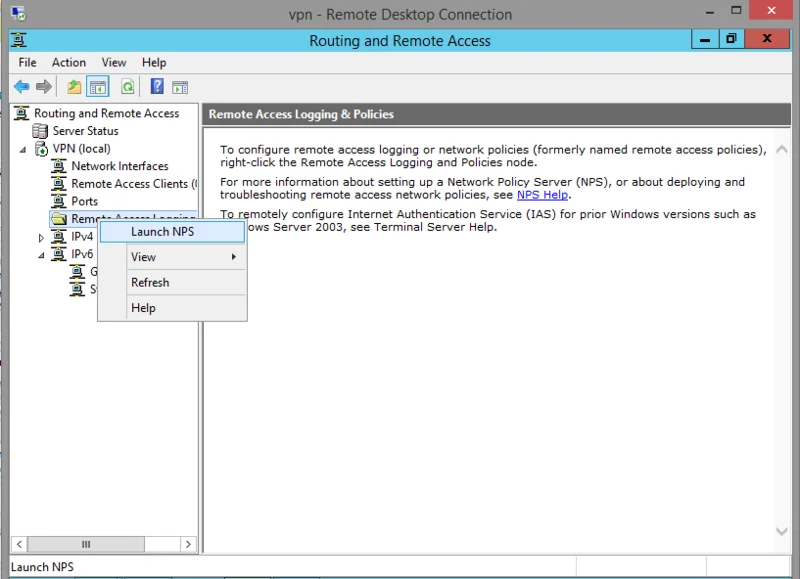Select Network Interfaces in the tree
This screenshot has height=579, width=800.
point(120,166)
